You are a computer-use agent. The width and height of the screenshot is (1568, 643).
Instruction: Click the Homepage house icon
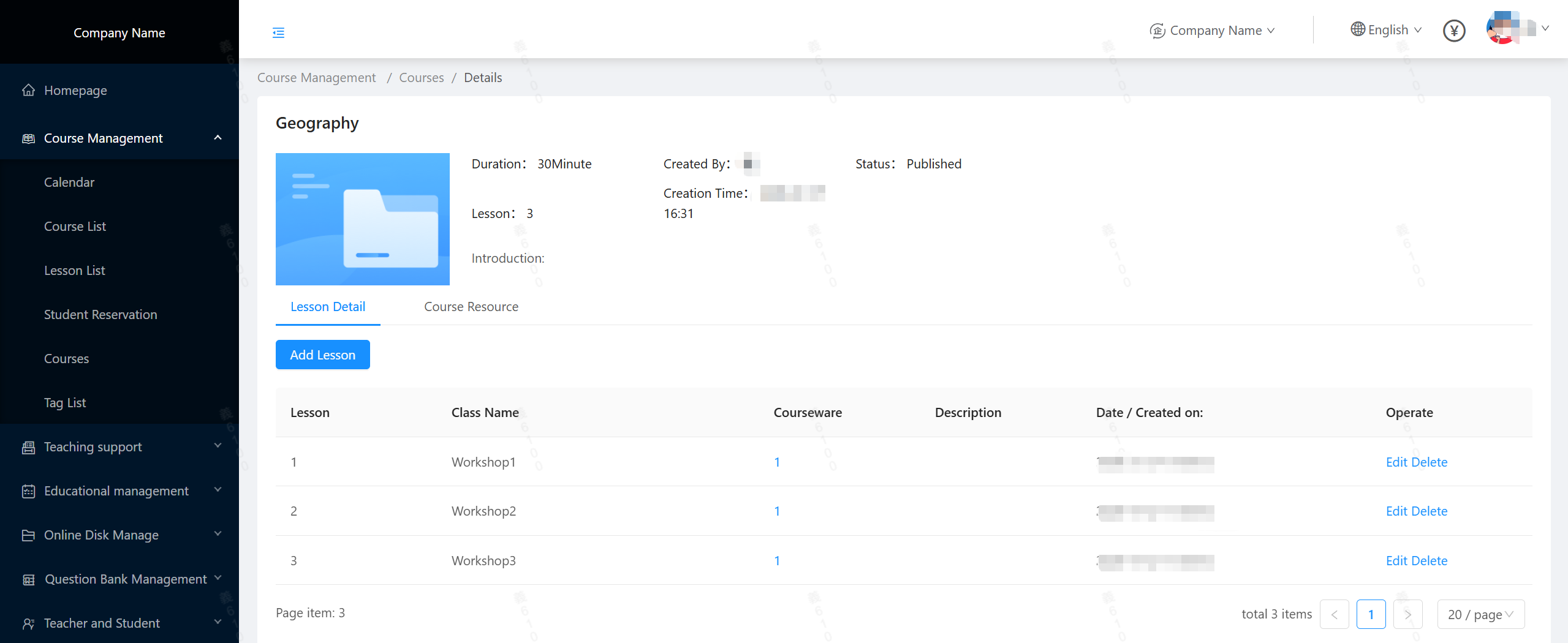pyautogui.click(x=28, y=91)
